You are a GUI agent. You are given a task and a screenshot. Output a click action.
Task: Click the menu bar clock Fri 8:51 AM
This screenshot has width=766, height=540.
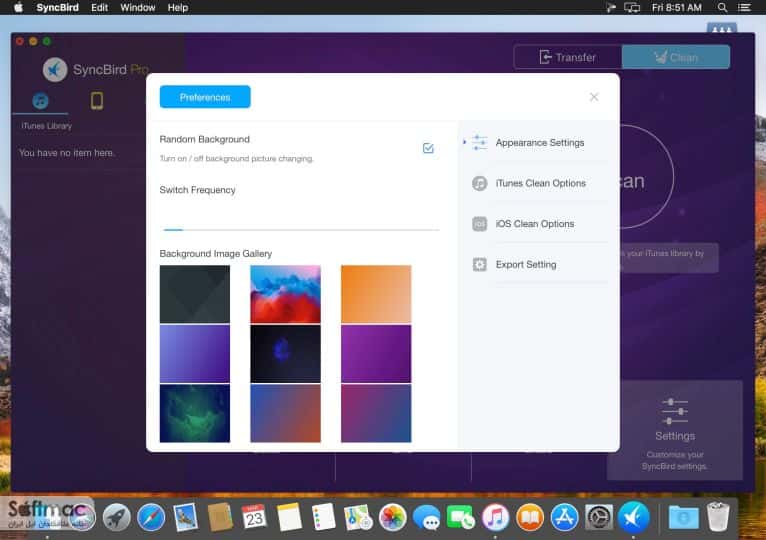(677, 7)
